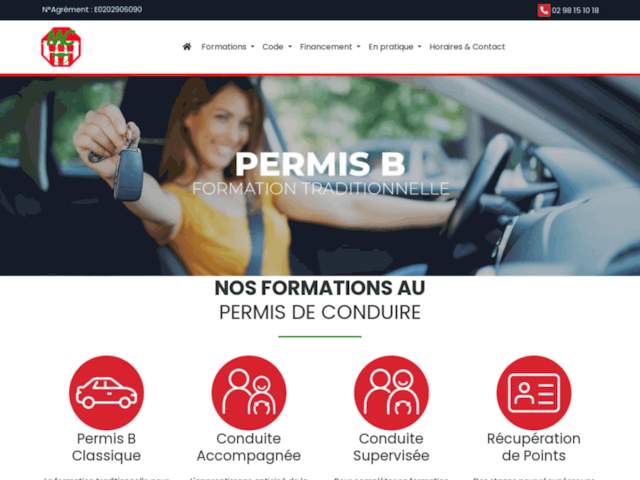Choose the Conduite Supervisée round icon
The image size is (640, 480).
391,393
